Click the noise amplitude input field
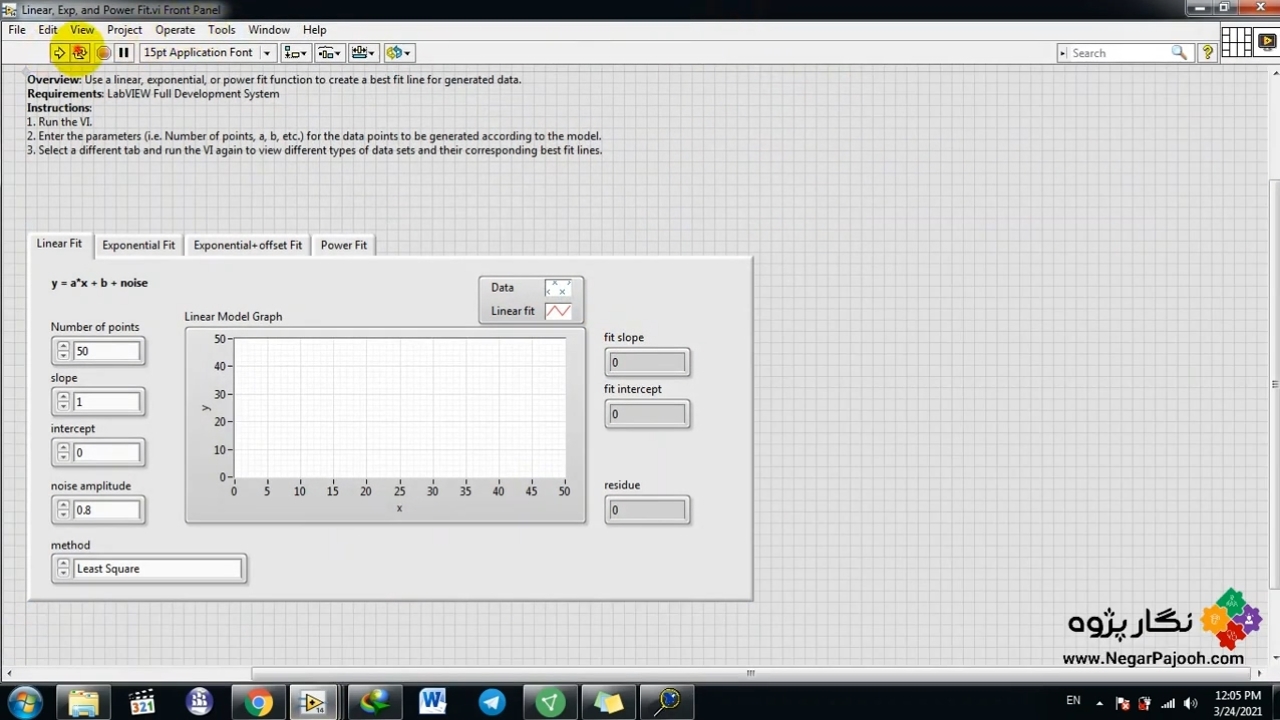The image size is (1280, 720). (107, 510)
